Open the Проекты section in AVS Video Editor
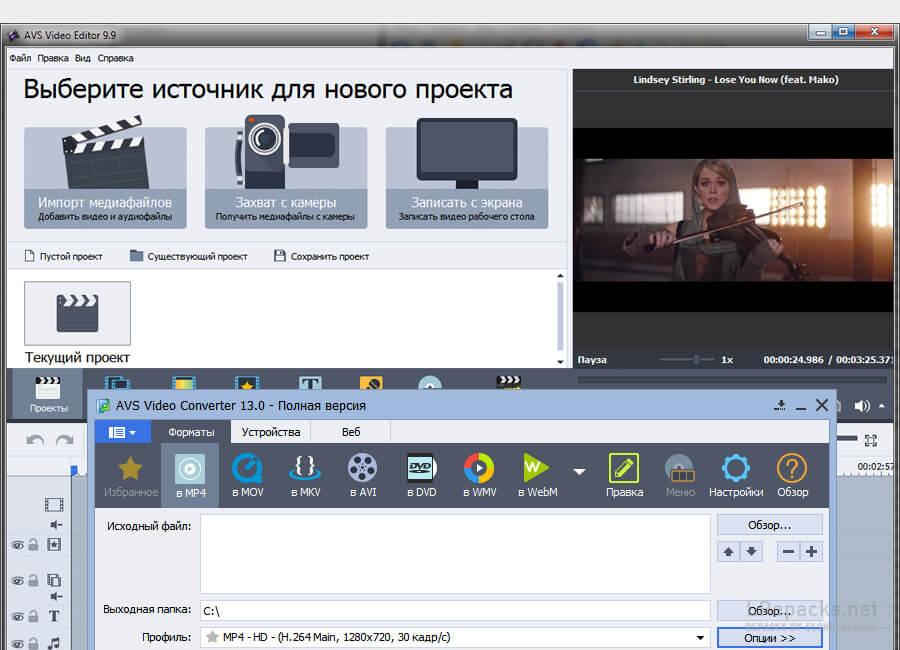 48,393
